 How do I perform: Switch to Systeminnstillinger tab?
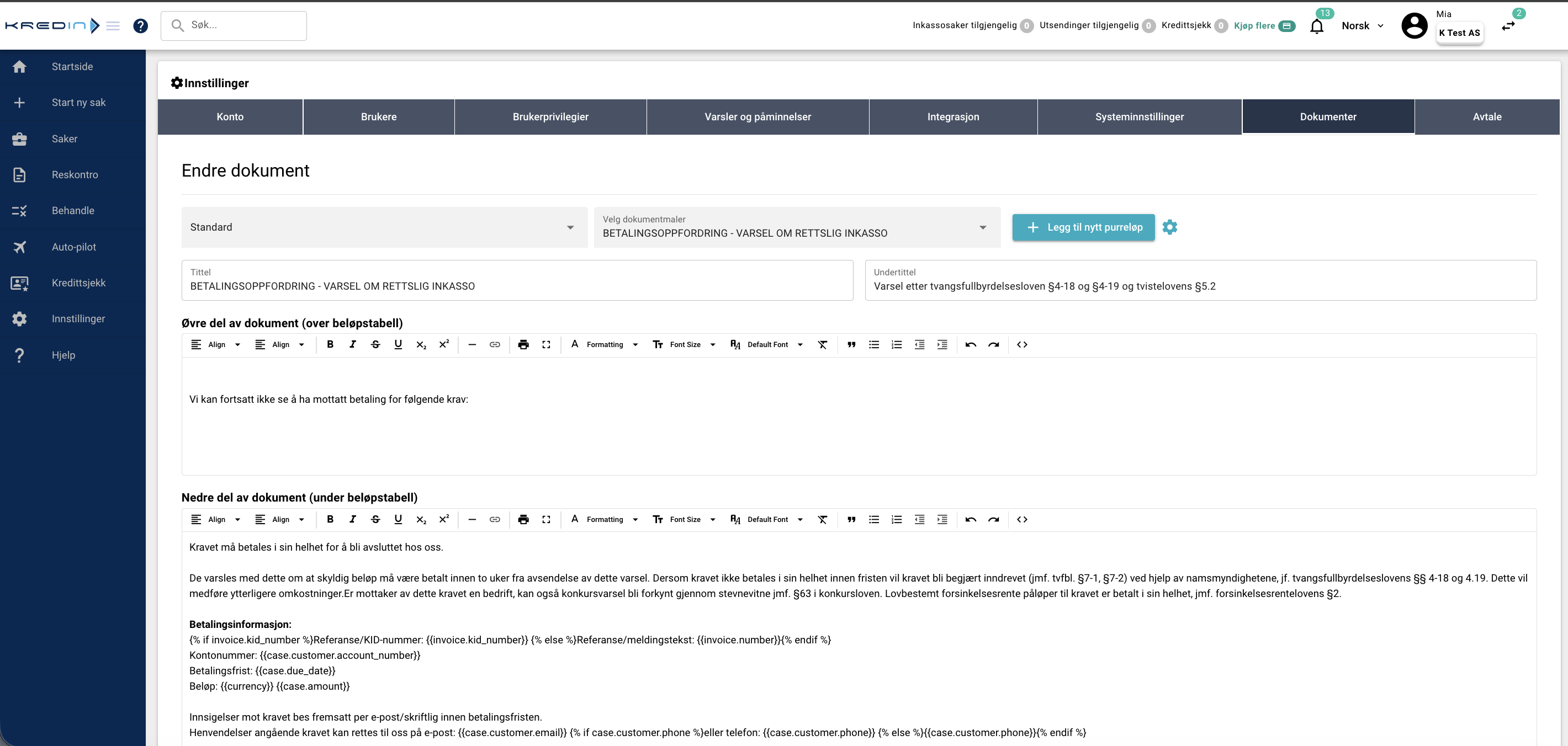coord(1139,117)
